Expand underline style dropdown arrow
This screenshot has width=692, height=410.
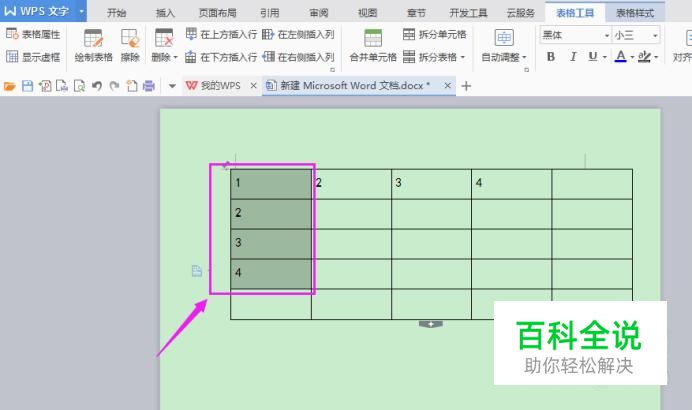pos(604,57)
